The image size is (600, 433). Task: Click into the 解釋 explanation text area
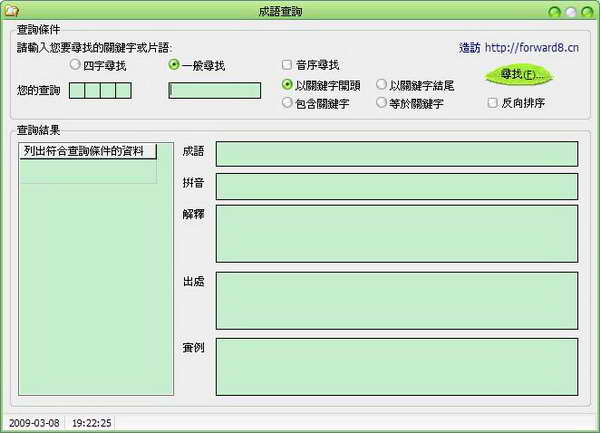pyautogui.click(x=397, y=234)
